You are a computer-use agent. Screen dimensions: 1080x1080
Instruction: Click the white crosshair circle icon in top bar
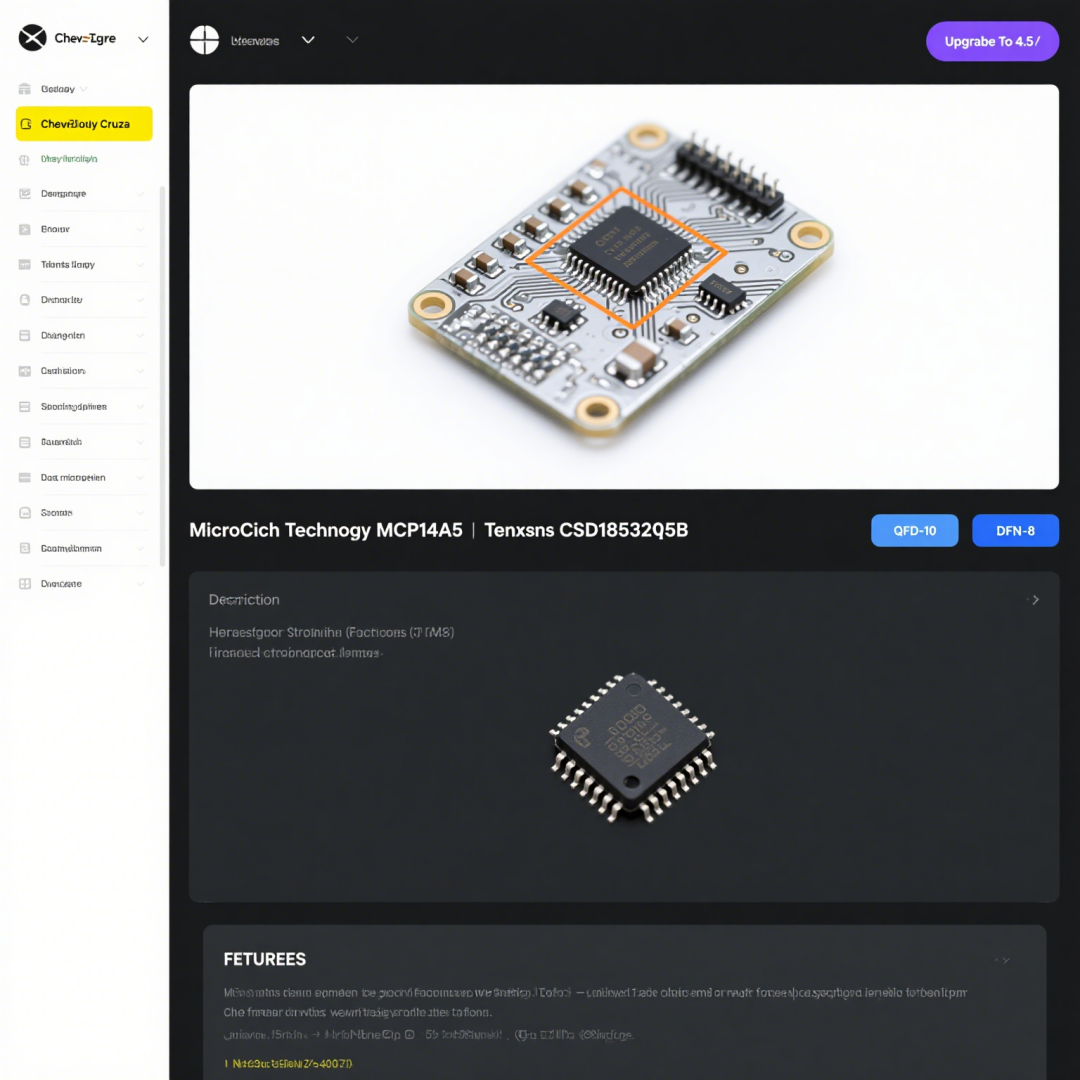[x=205, y=40]
